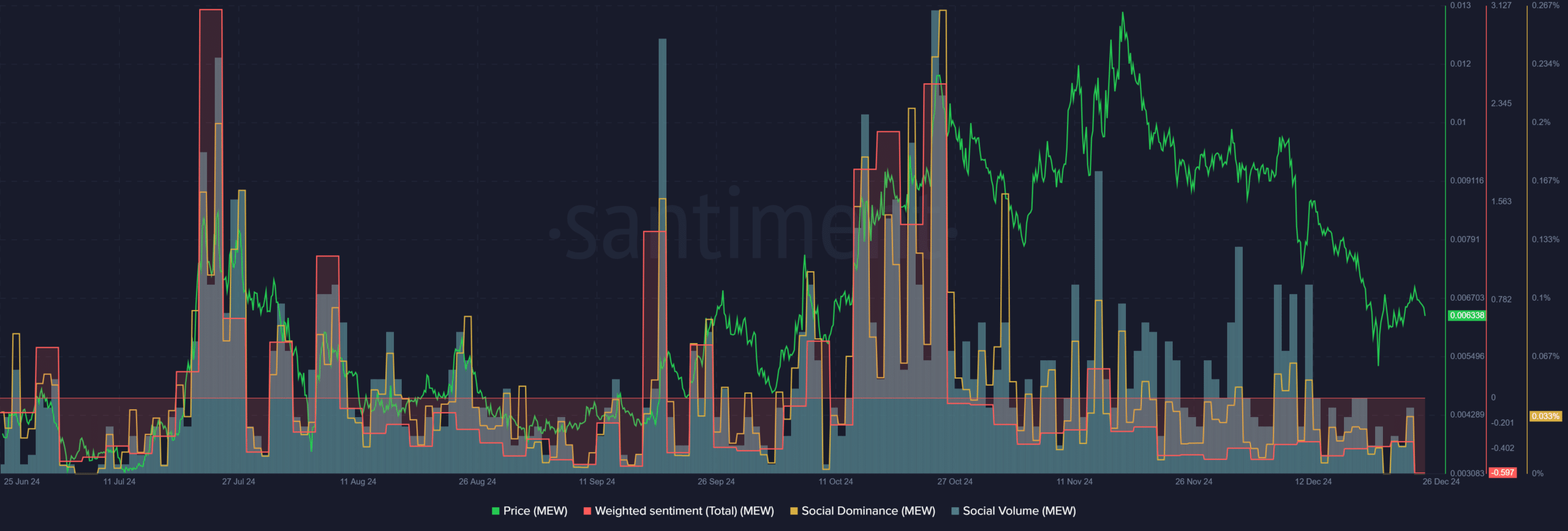
Task: Click the 1.563 sentiment axis label
Action: click(1501, 201)
